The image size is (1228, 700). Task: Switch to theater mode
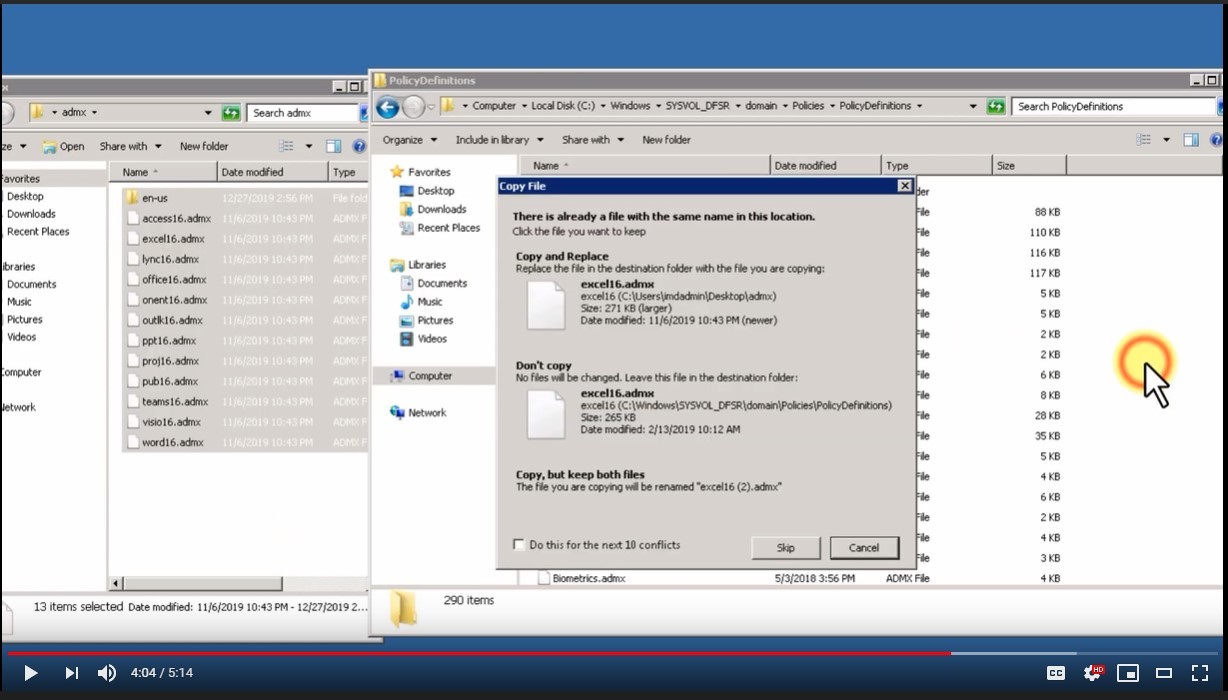click(1163, 673)
